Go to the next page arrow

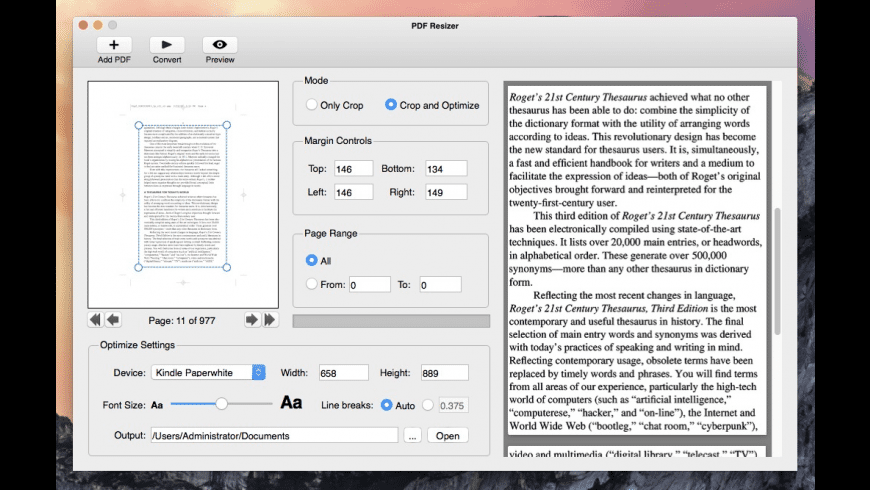[252, 320]
